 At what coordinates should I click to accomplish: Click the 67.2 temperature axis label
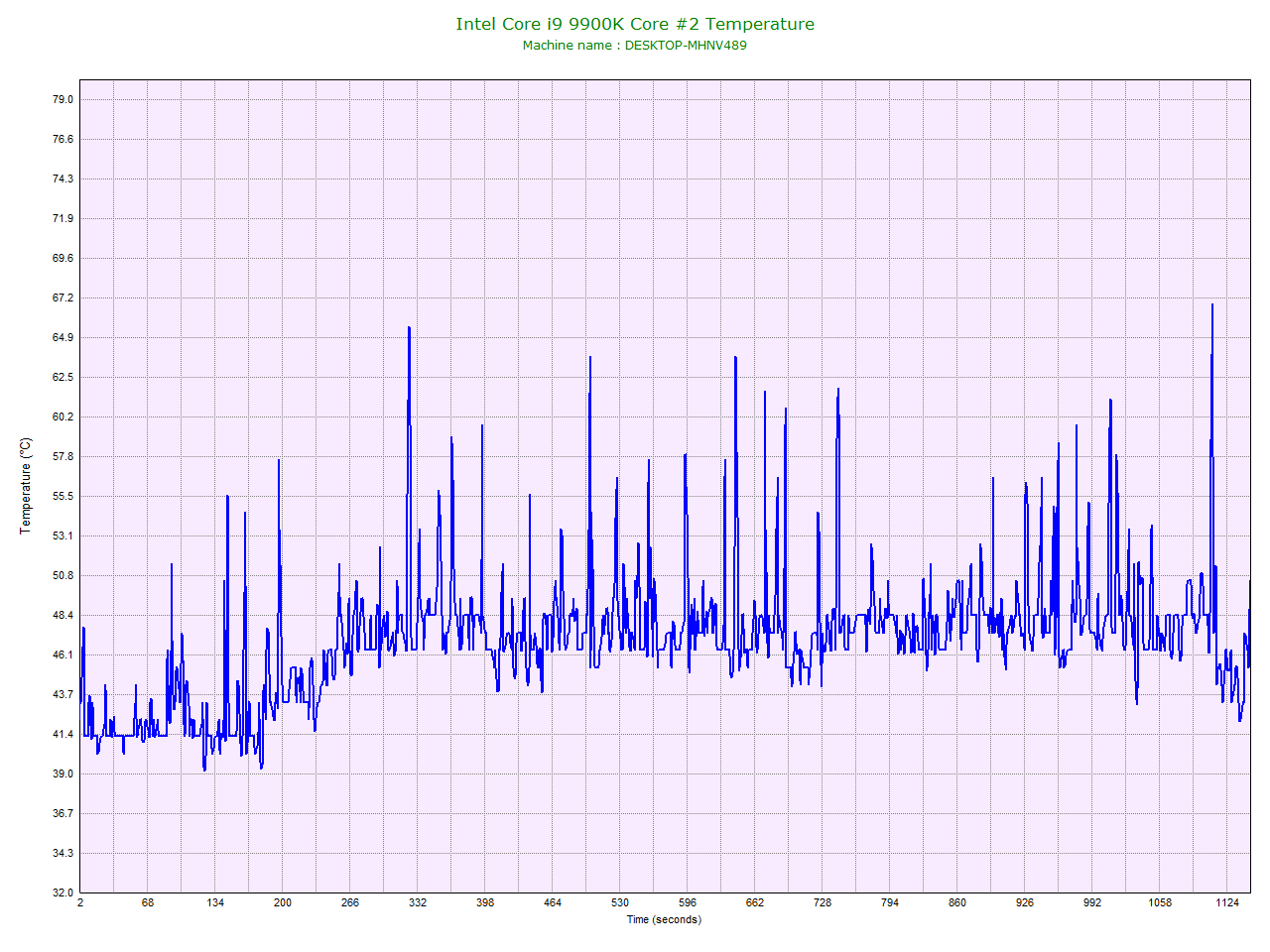click(x=63, y=297)
